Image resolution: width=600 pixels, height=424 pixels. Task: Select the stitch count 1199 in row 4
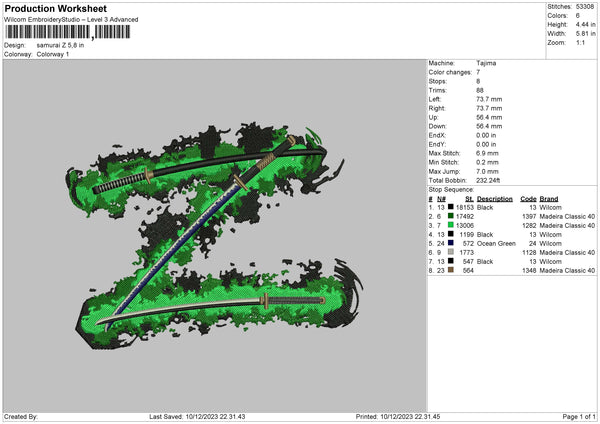(466, 235)
